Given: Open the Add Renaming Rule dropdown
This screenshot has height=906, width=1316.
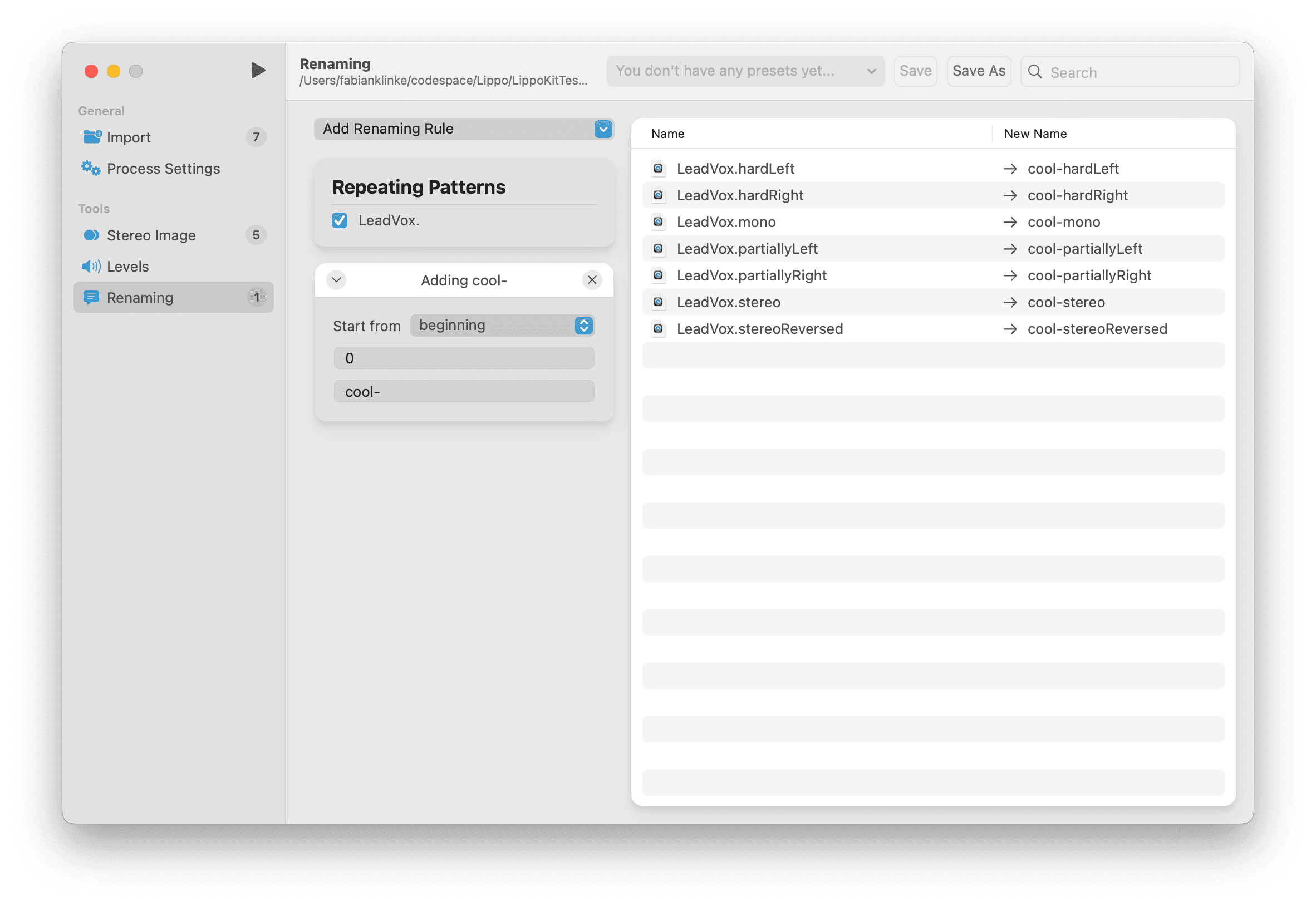Looking at the screenshot, I should coord(464,129).
